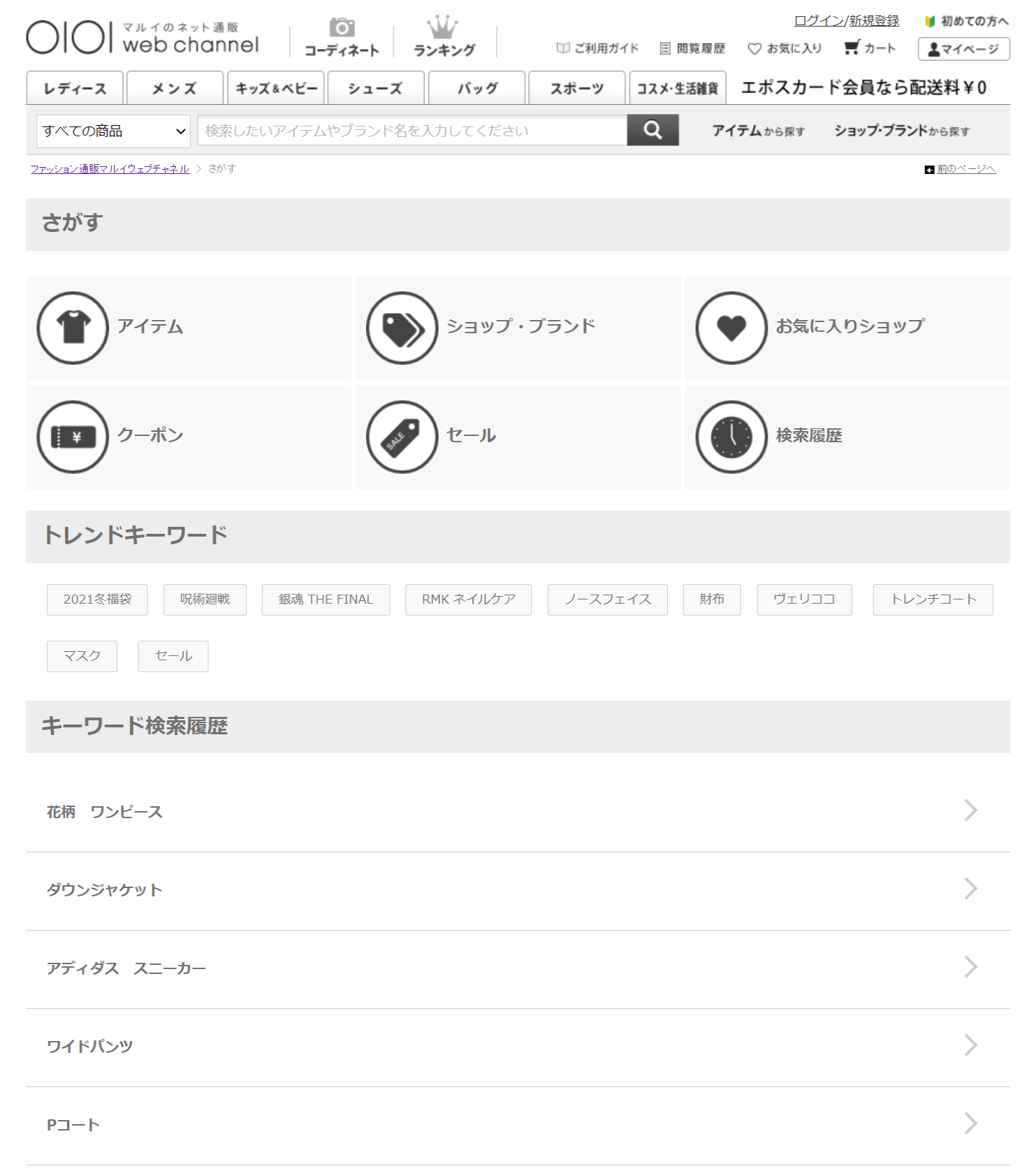Expand the ワイドパンツ history row arrow
The width and height of the screenshot is (1036, 1171).
(x=970, y=1045)
